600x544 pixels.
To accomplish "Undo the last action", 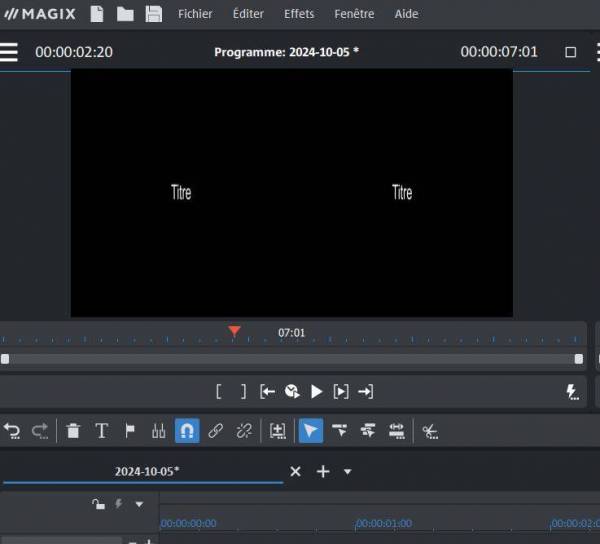I will pyautogui.click(x=12, y=431).
